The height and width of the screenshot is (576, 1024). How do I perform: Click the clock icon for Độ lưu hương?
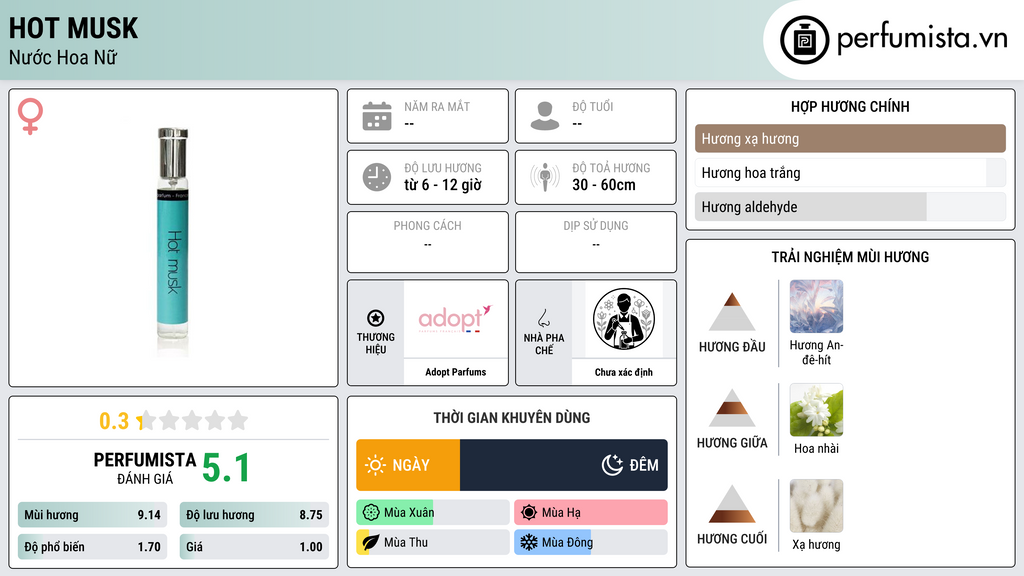(x=377, y=177)
